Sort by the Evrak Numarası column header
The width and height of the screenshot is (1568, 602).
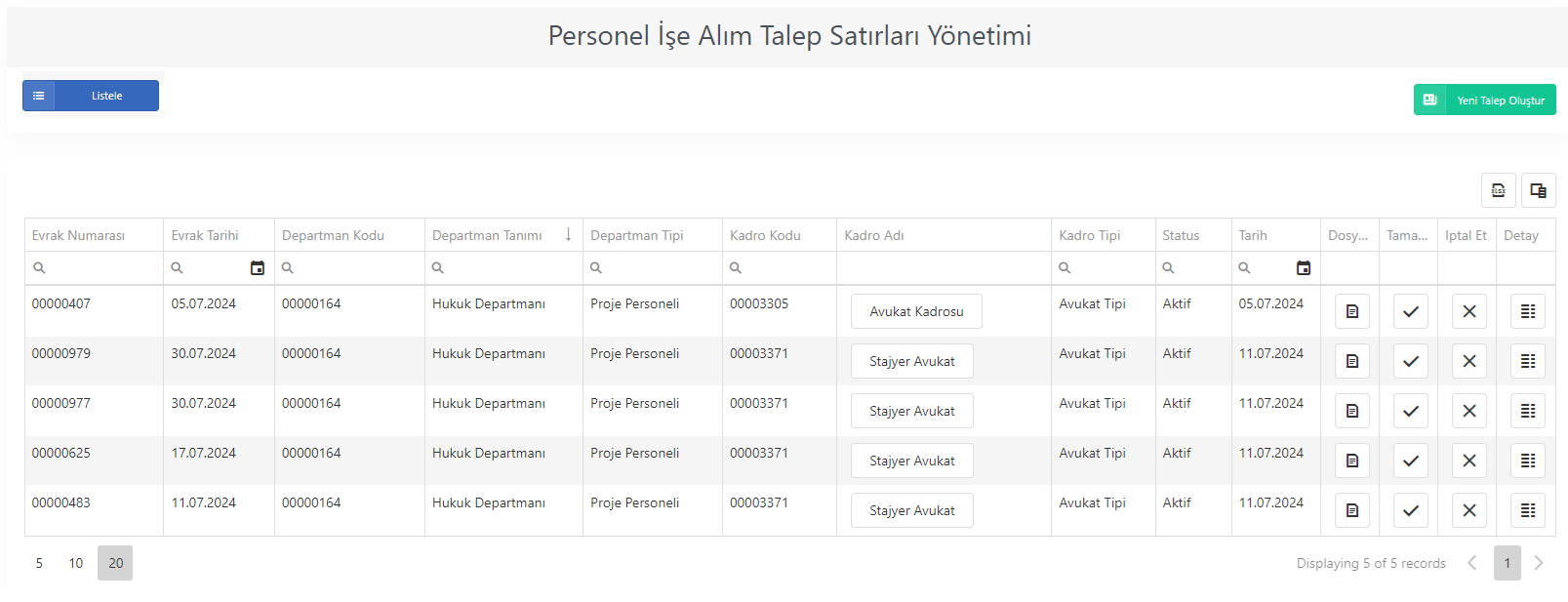click(94, 235)
